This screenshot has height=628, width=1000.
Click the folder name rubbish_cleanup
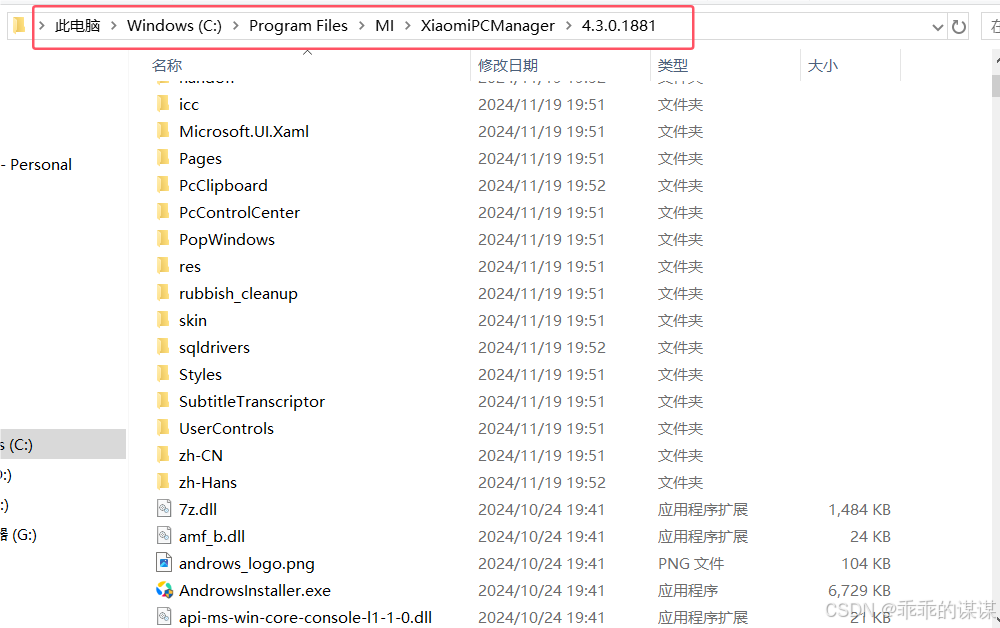tap(239, 293)
